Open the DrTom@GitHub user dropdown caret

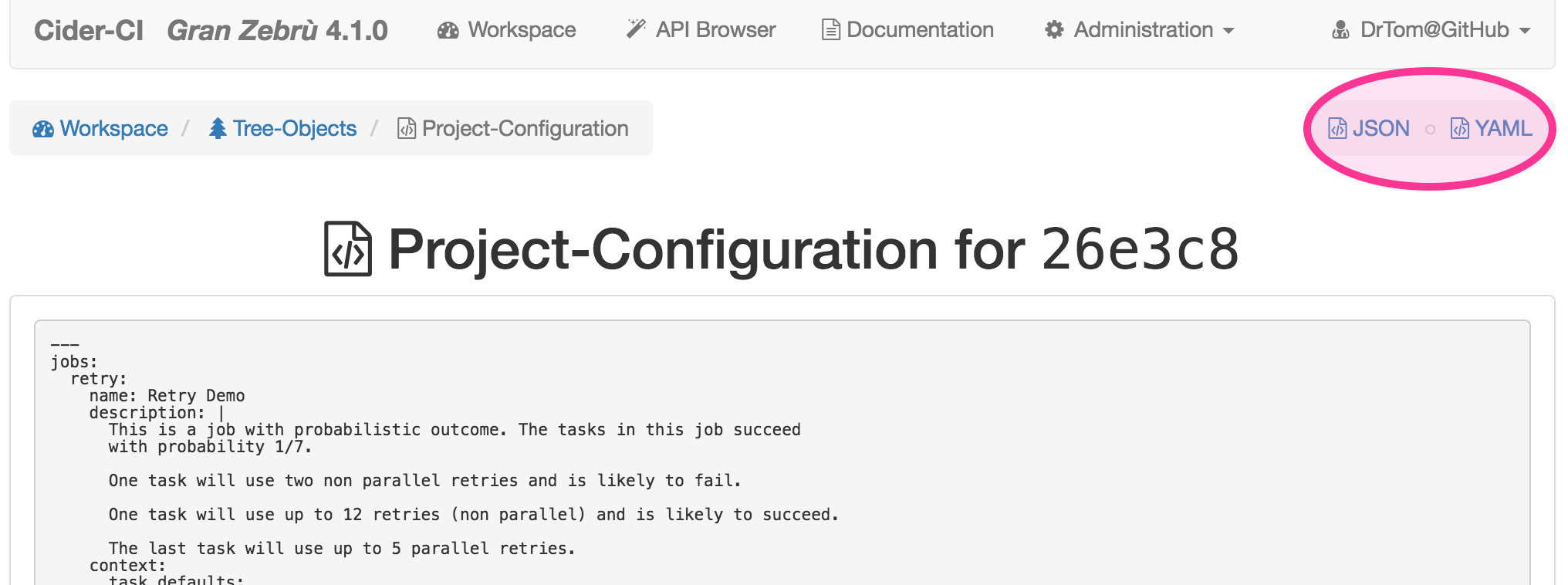[x=1525, y=31]
